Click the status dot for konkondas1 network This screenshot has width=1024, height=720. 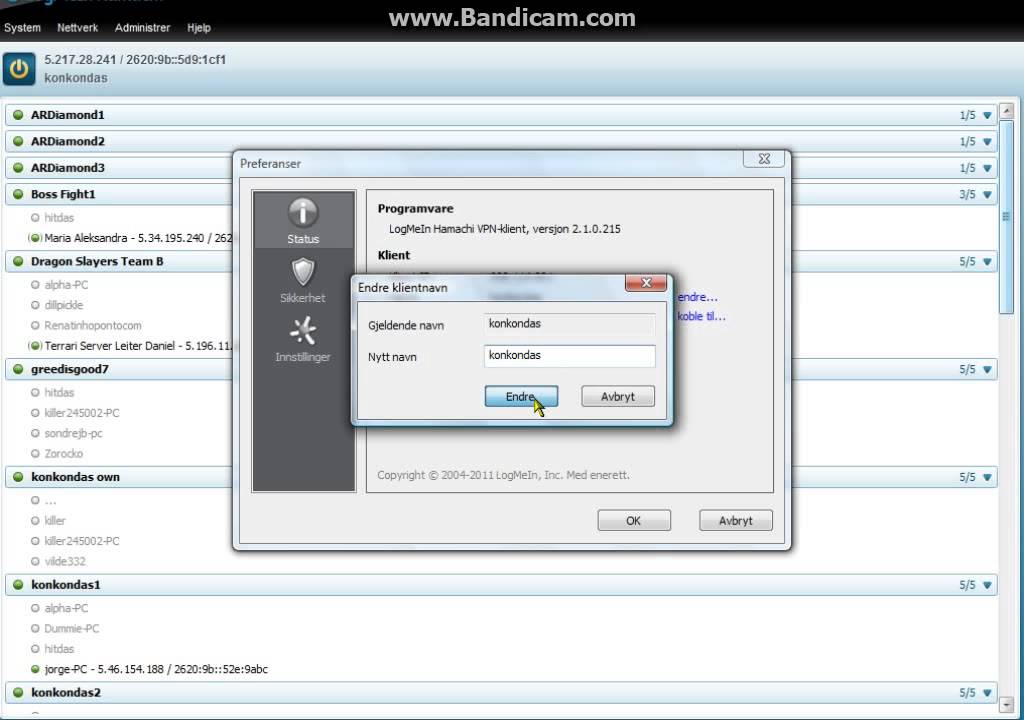click(18, 585)
